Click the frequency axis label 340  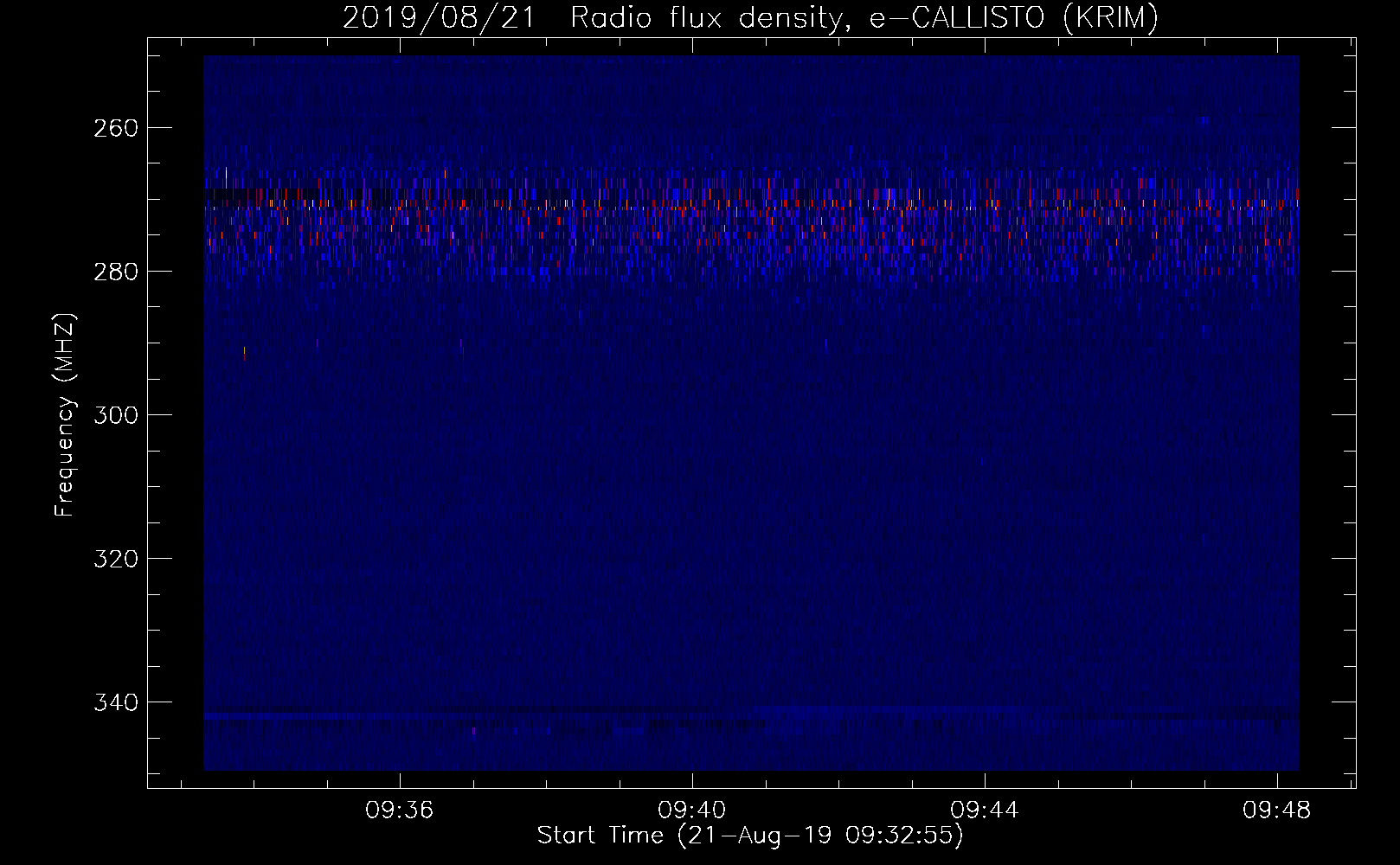pyautogui.click(x=115, y=702)
